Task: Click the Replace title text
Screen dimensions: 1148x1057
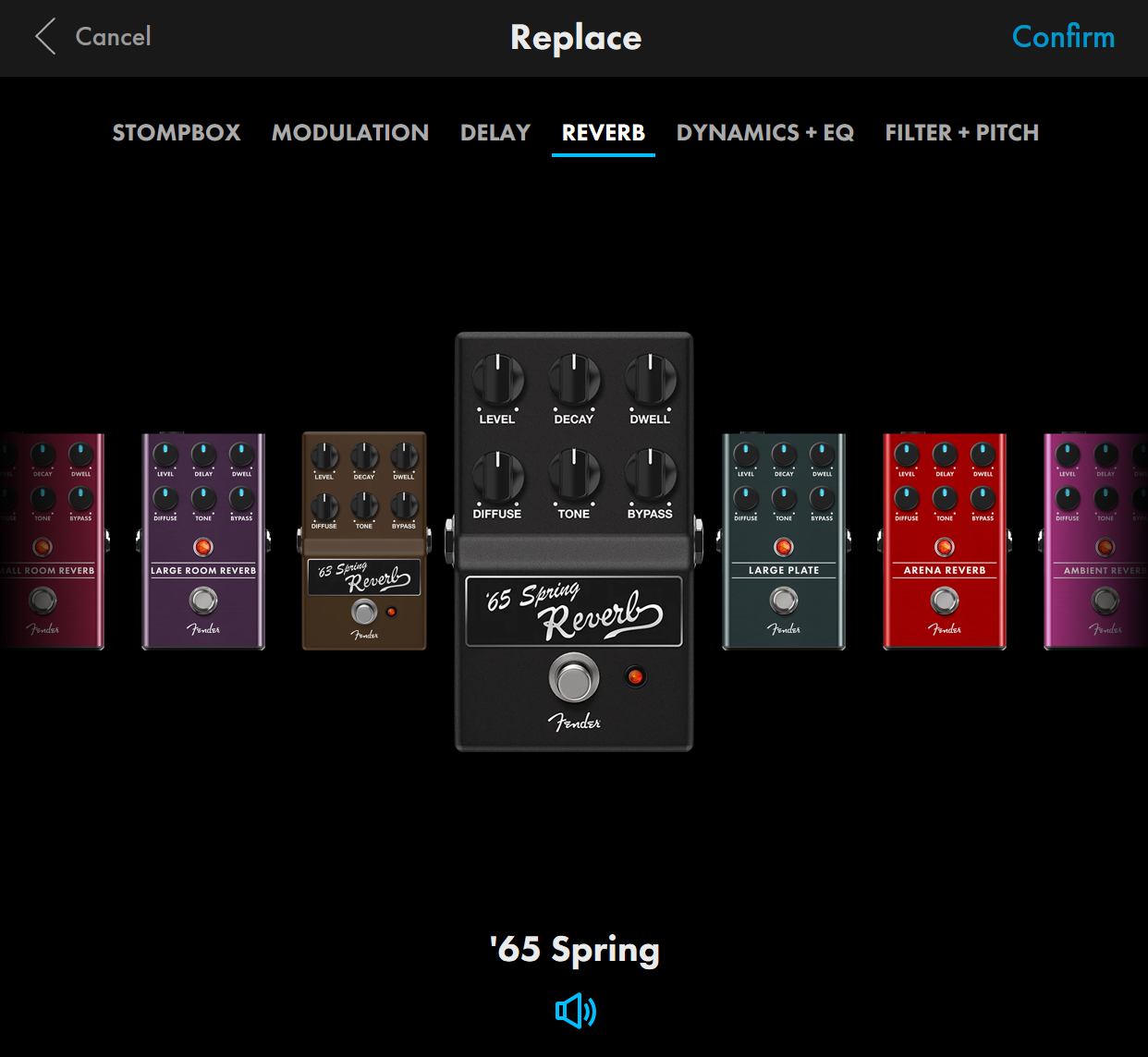Action: 576,38
